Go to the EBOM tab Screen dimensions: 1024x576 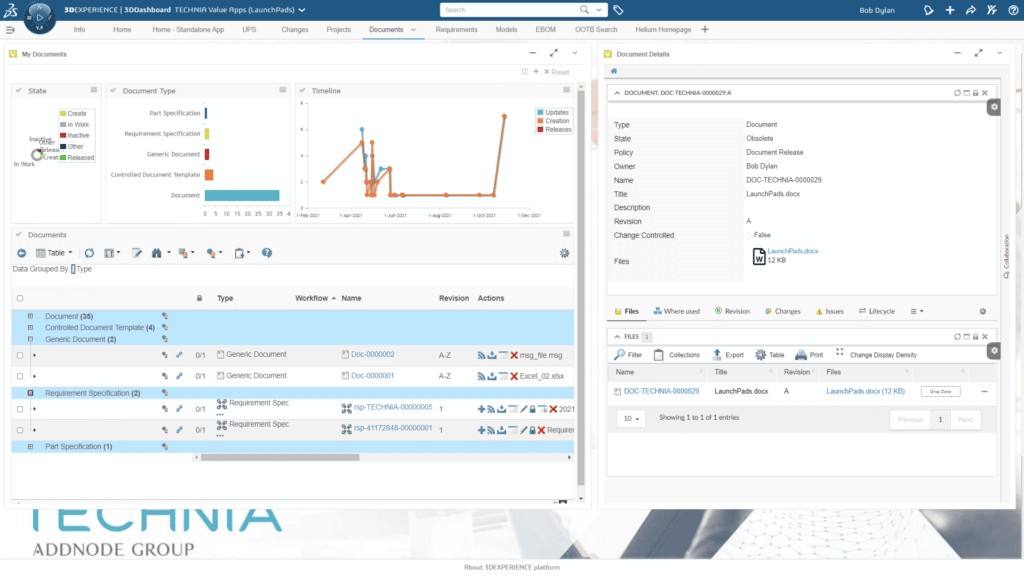pos(545,29)
